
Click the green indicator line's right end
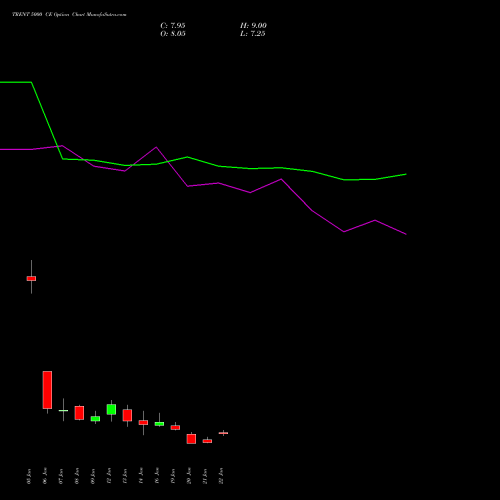pos(406,174)
